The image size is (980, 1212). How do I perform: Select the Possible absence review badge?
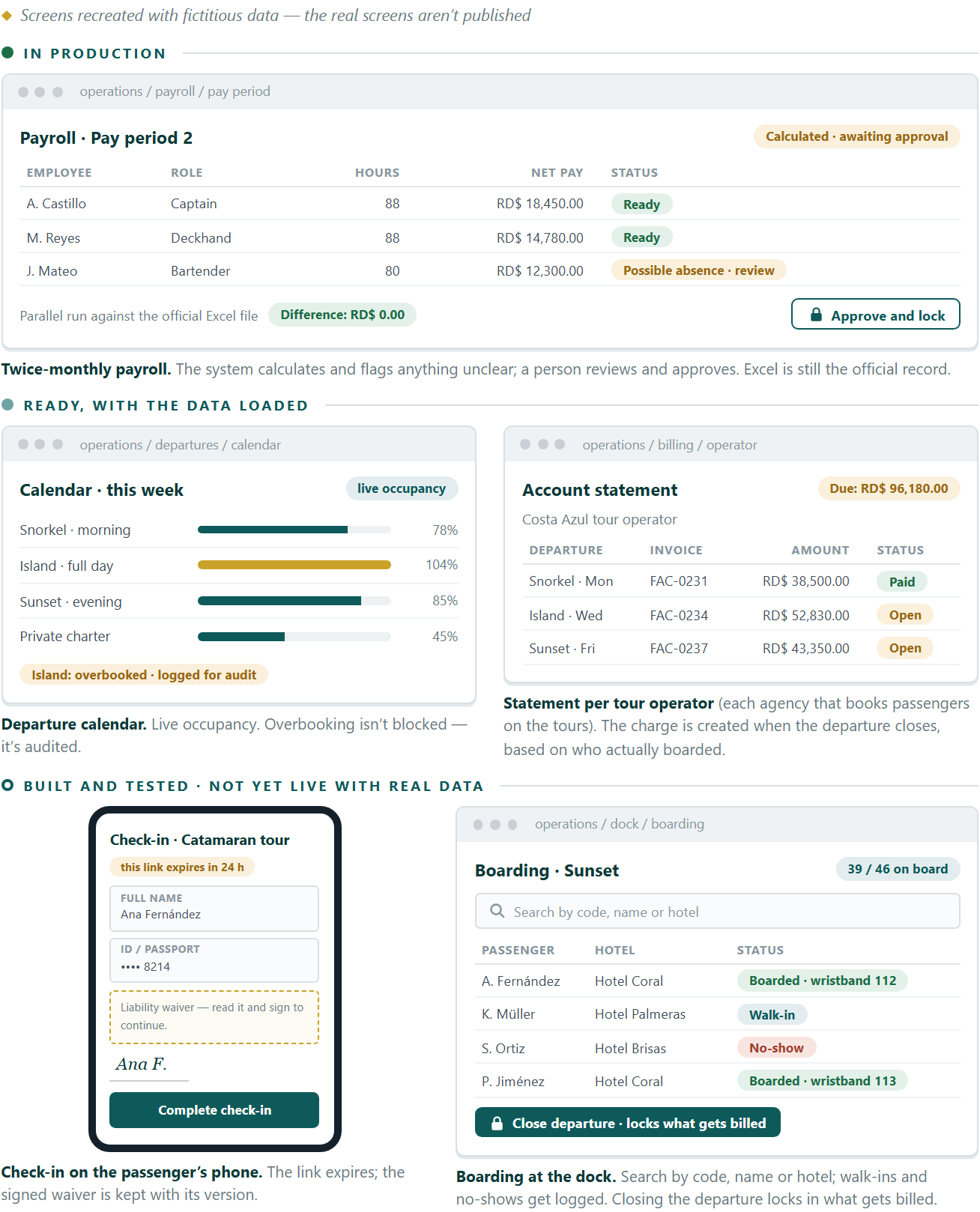coord(698,270)
